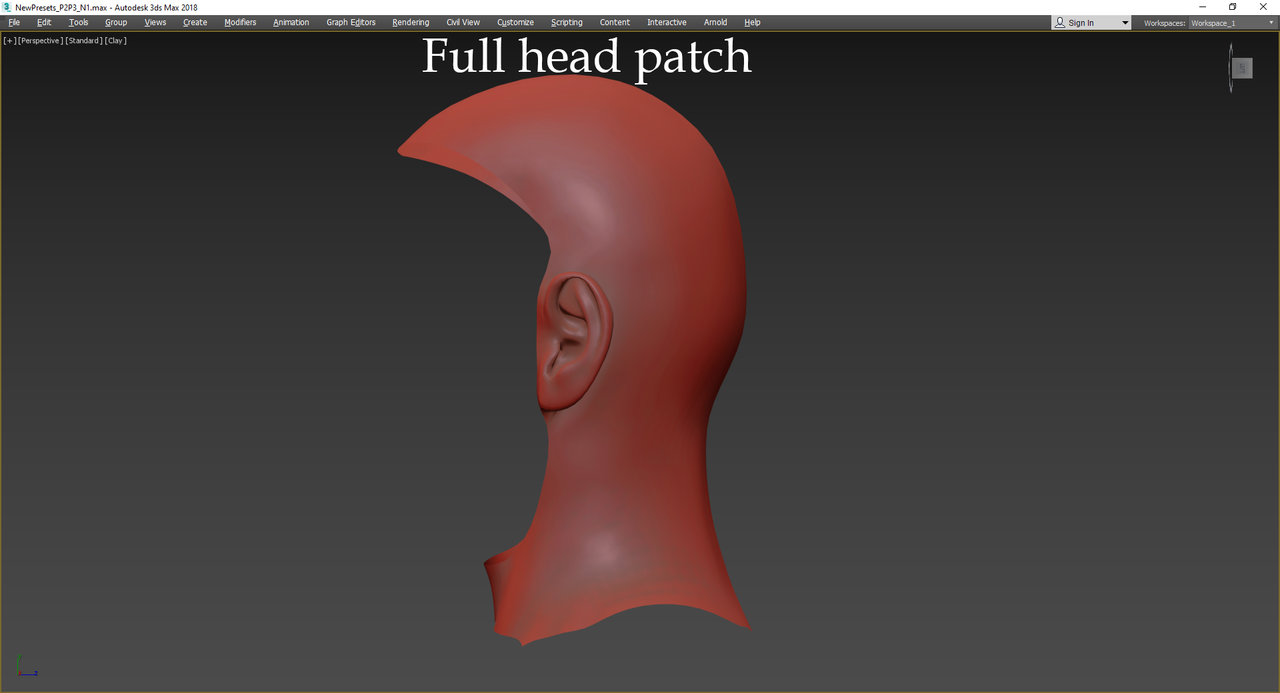Screen dimensions: 1280x693
Task: Open the Animation menu
Action: point(291,22)
